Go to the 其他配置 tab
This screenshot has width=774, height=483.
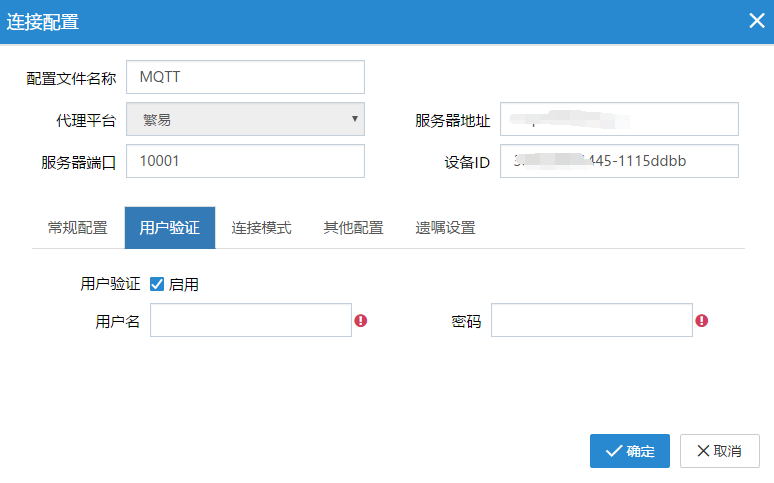(353, 228)
